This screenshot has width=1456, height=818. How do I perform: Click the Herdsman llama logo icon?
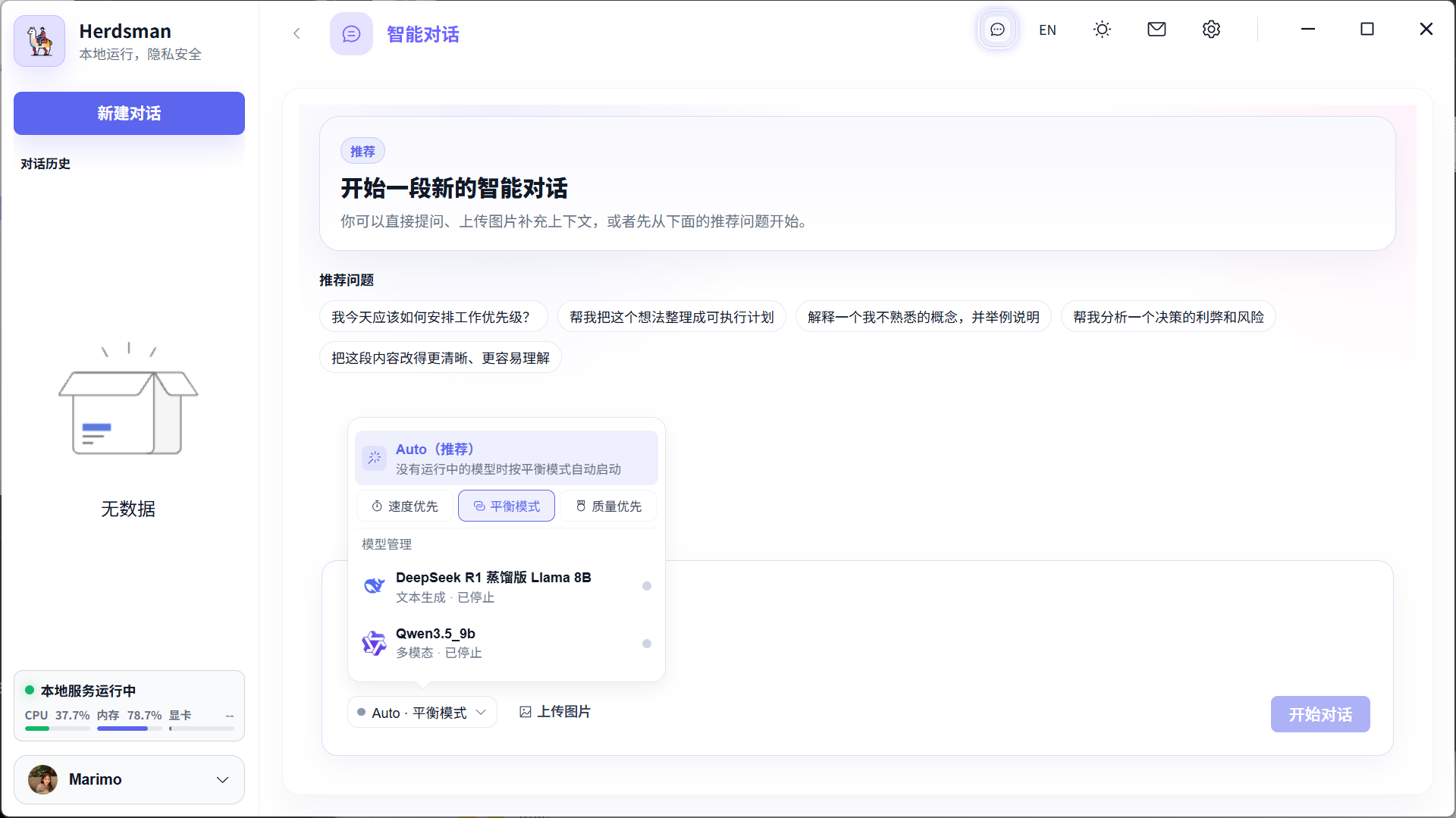(39, 41)
